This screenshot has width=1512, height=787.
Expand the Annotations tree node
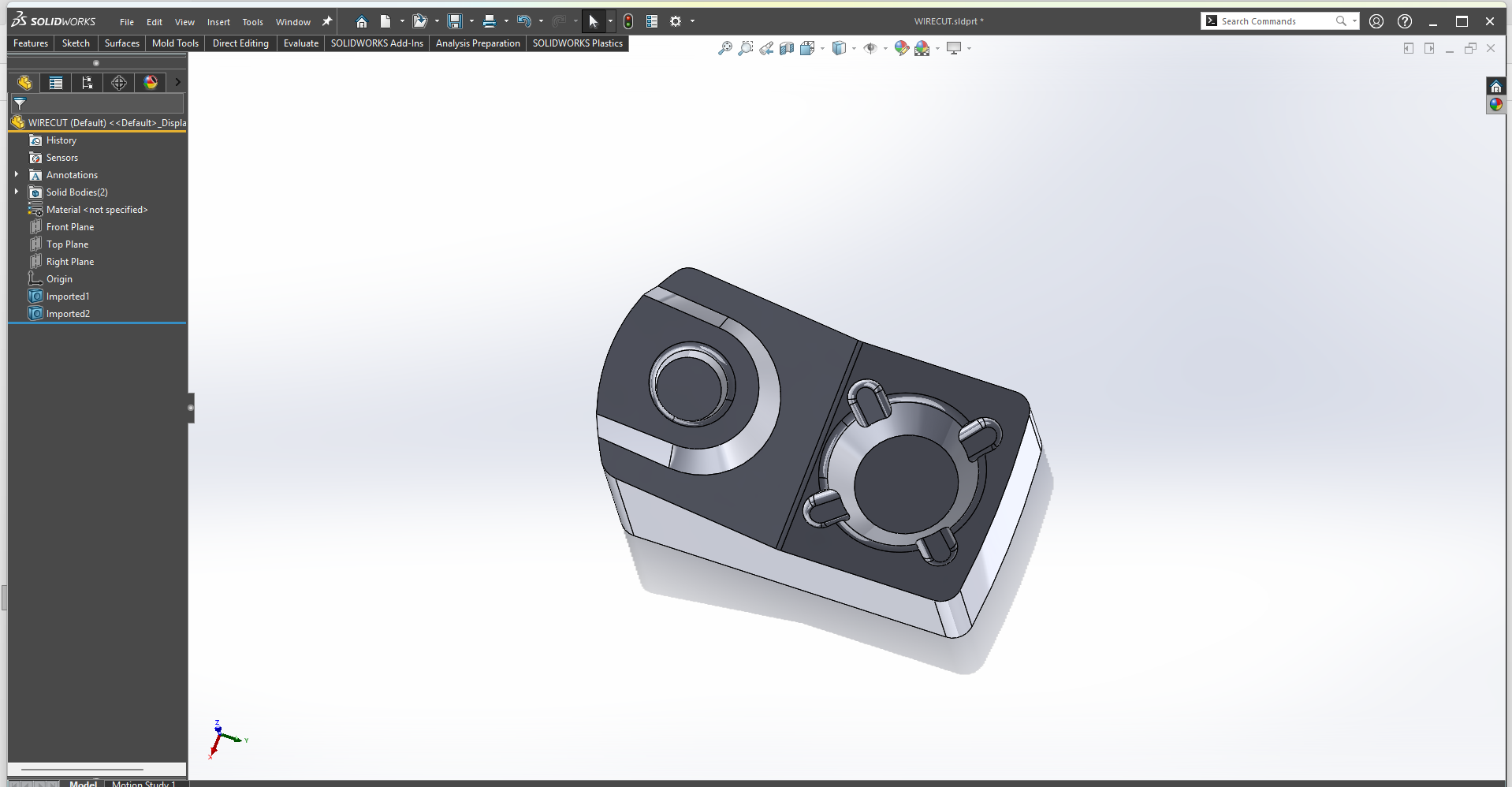17,174
